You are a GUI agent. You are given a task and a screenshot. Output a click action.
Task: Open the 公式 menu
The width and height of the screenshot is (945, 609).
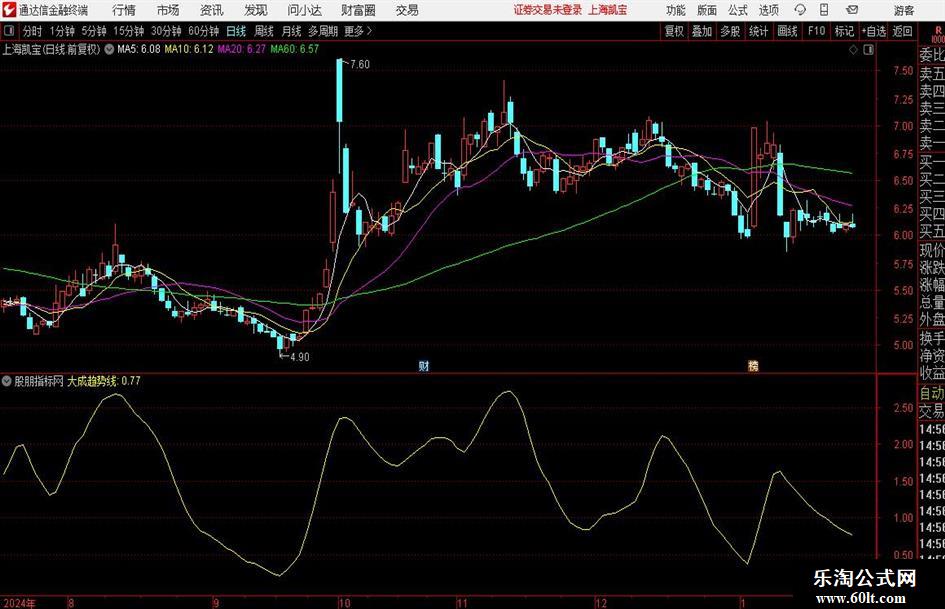[x=738, y=10]
